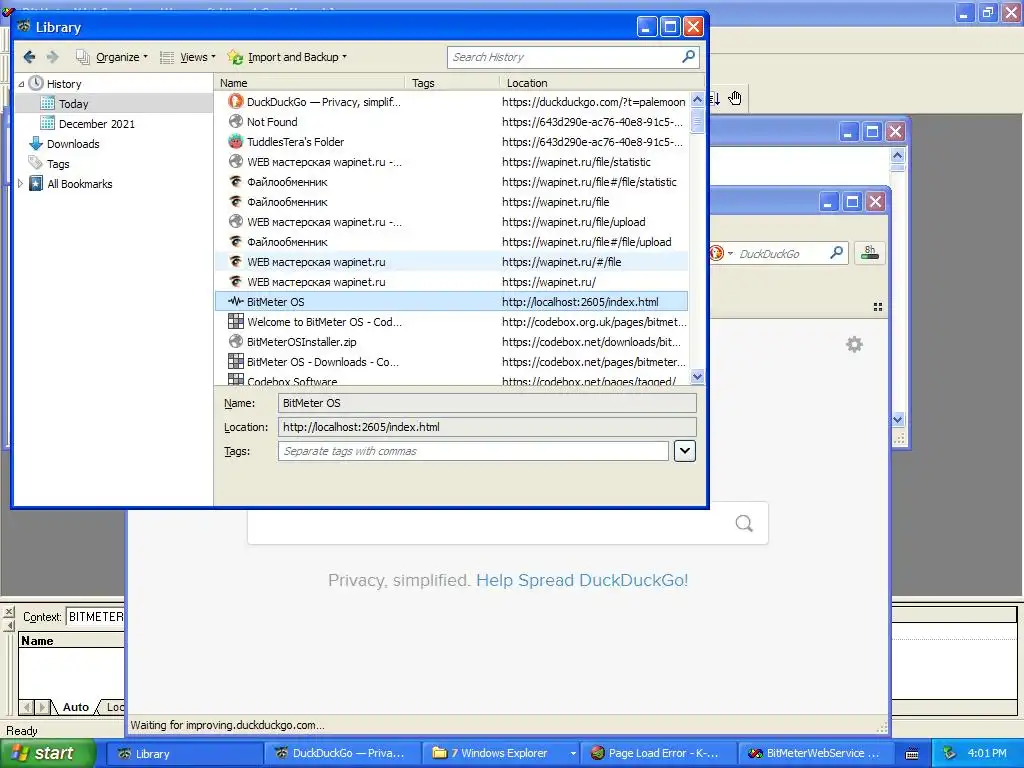Click the DuckDuckGo page search magnifier
The height and width of the screenshot is (768, 1024).
tap(744, 523)
